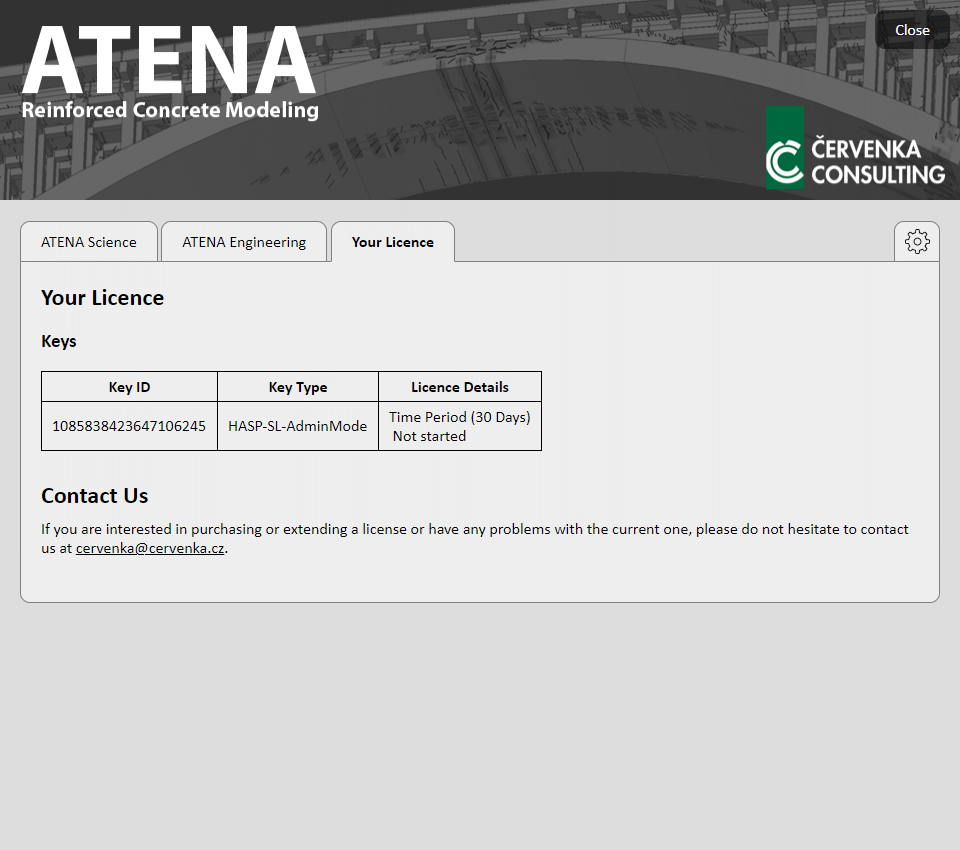Click the HASP-SL-AdminMode key type cell
Viewport: 960px width, 850px height.
pos(298,426)
